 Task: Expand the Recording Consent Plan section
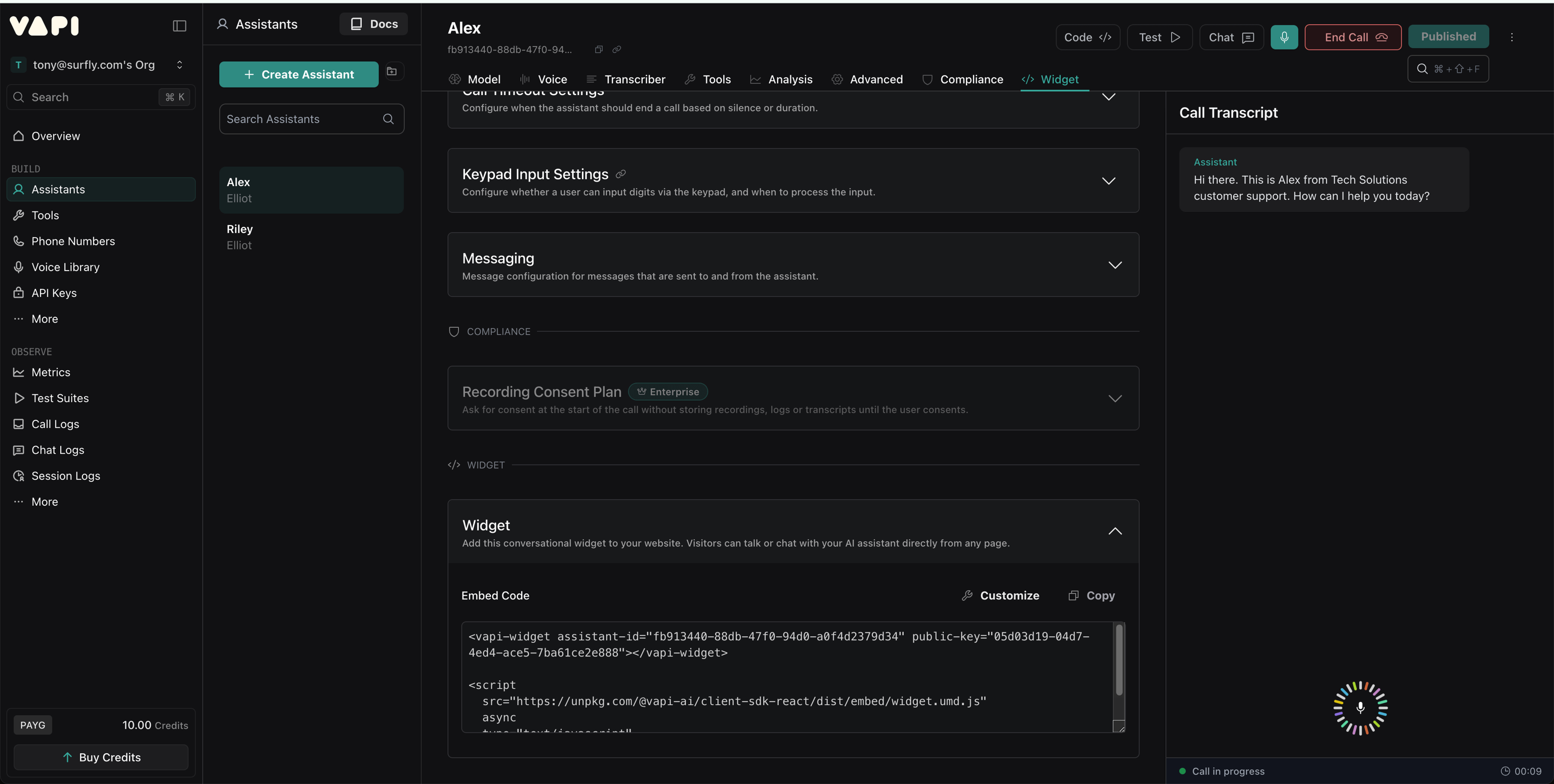[1114, 398]
